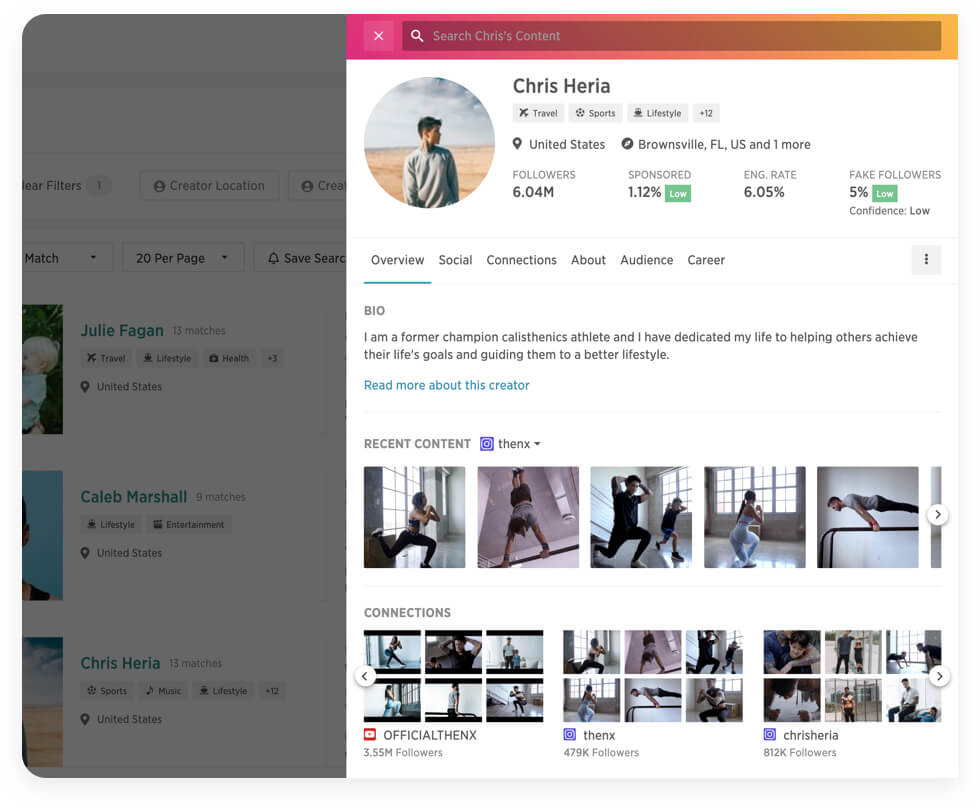Follow the Read more about this creator link
This screenshot has height=808, width=980.
[446, 385]
